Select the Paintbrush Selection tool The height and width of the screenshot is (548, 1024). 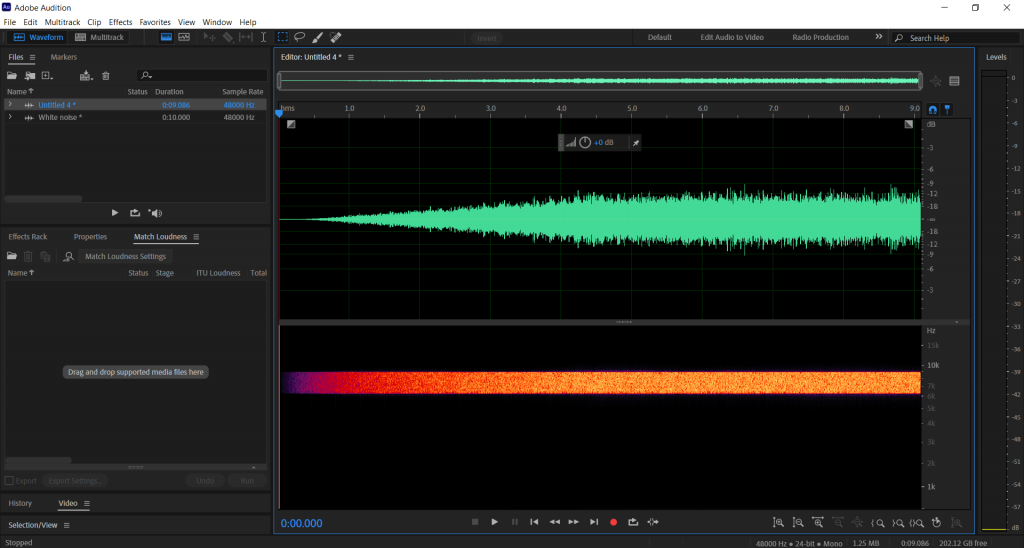(x=317, y=37)
